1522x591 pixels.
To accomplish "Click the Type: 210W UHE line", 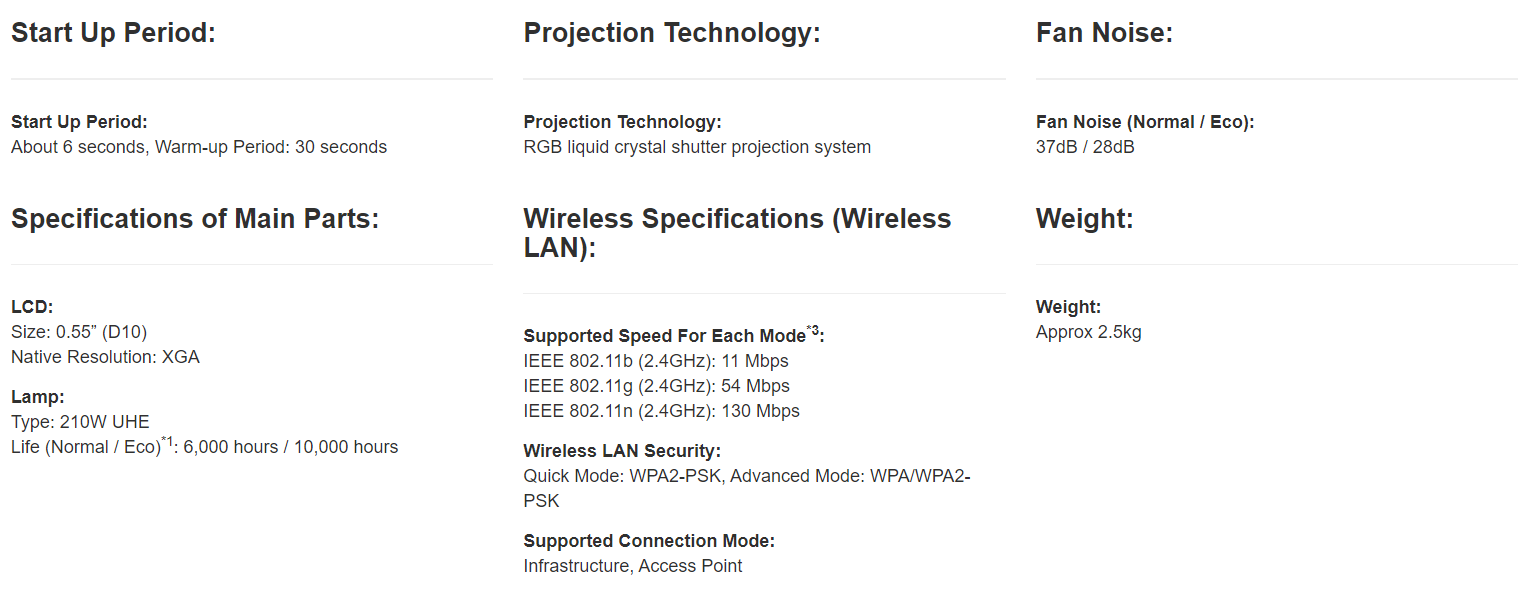I will [x=80, y=422].
